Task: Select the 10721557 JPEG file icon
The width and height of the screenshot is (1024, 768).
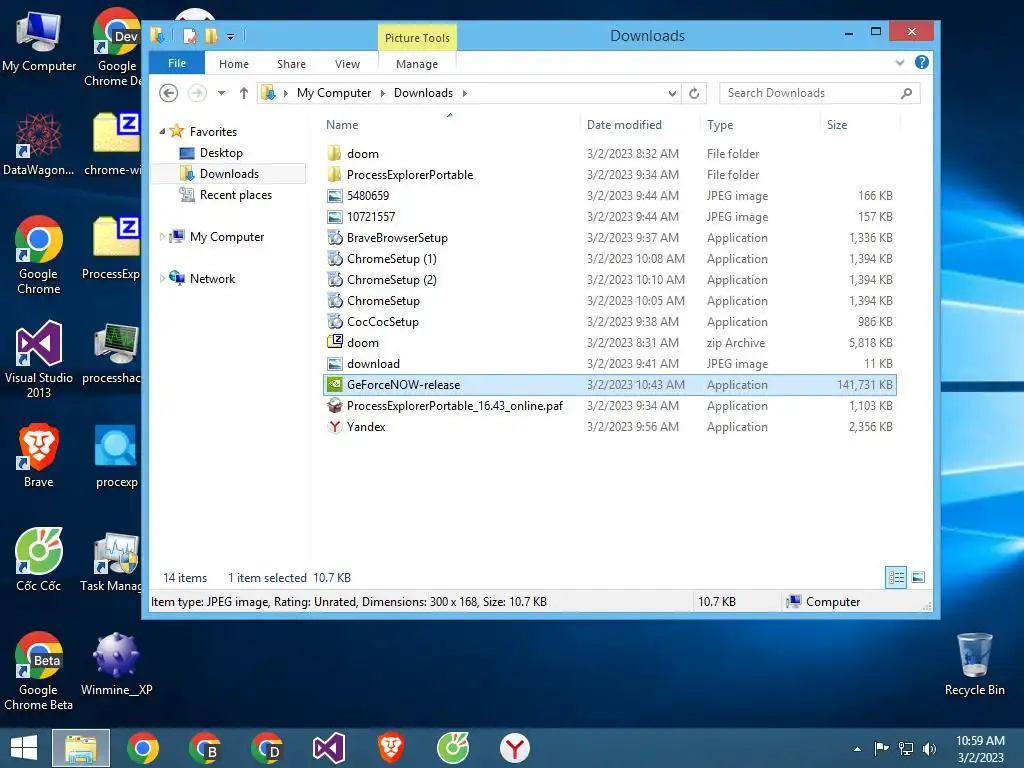Action: click(x=334, y=217)
